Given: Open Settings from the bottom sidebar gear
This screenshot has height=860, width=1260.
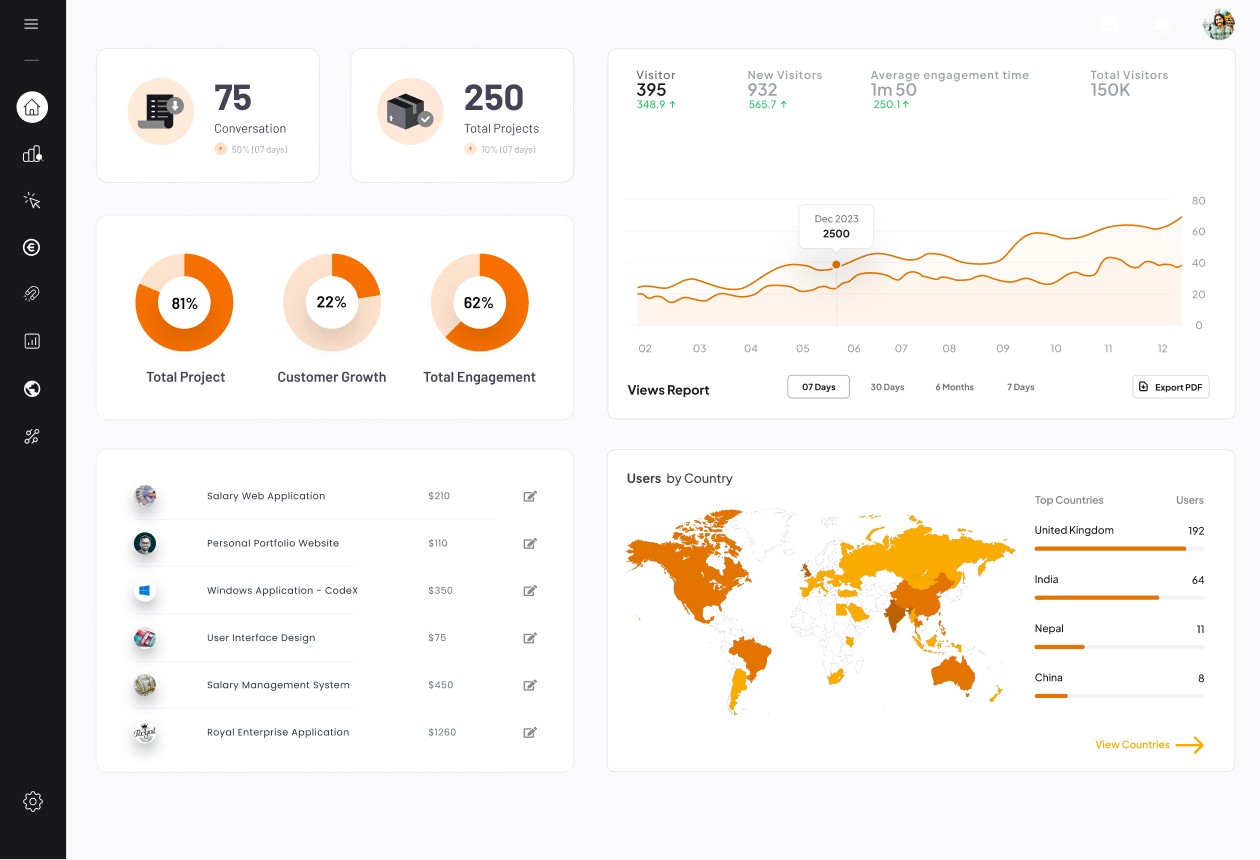Looking at the screenshot, I should (x=33, y=801).
